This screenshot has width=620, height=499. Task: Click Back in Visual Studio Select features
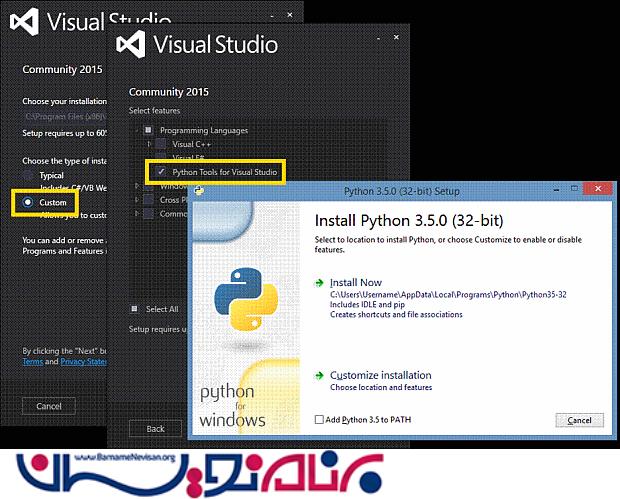155,429
